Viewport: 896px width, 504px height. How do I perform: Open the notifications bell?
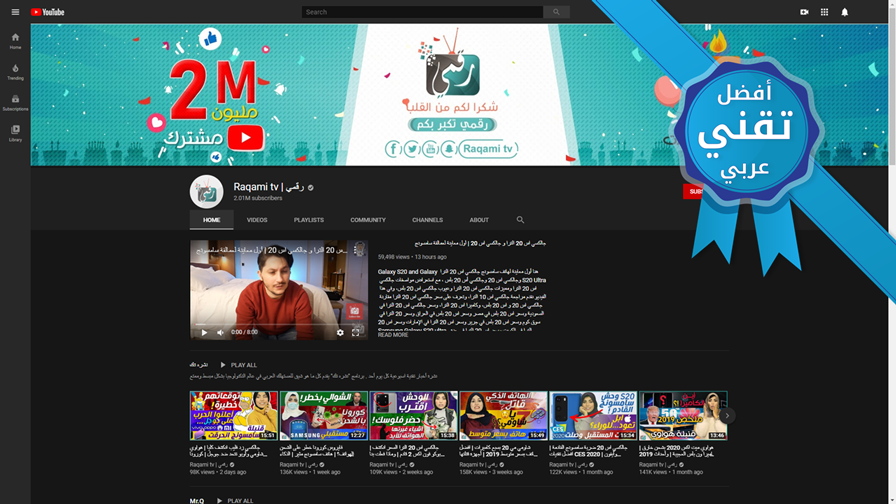(845, 12)
